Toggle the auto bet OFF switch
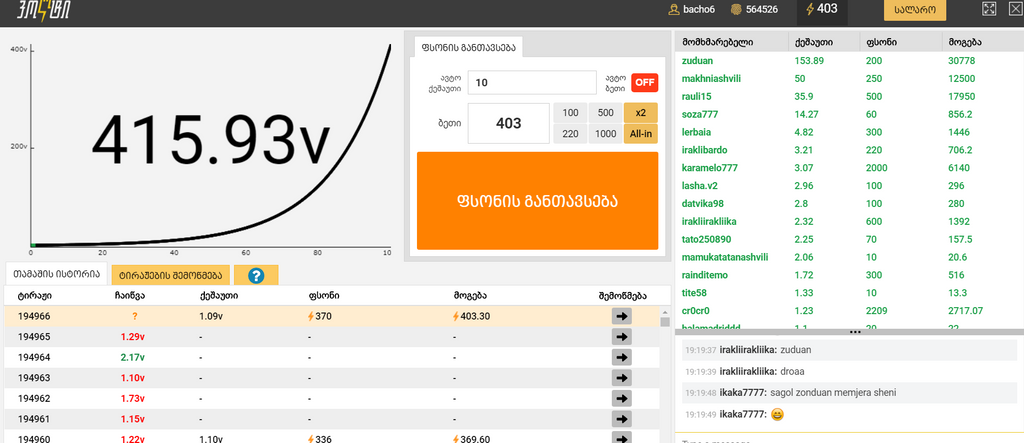The height and width of the screenshot is (443, 1024). [x=645, y=83]
